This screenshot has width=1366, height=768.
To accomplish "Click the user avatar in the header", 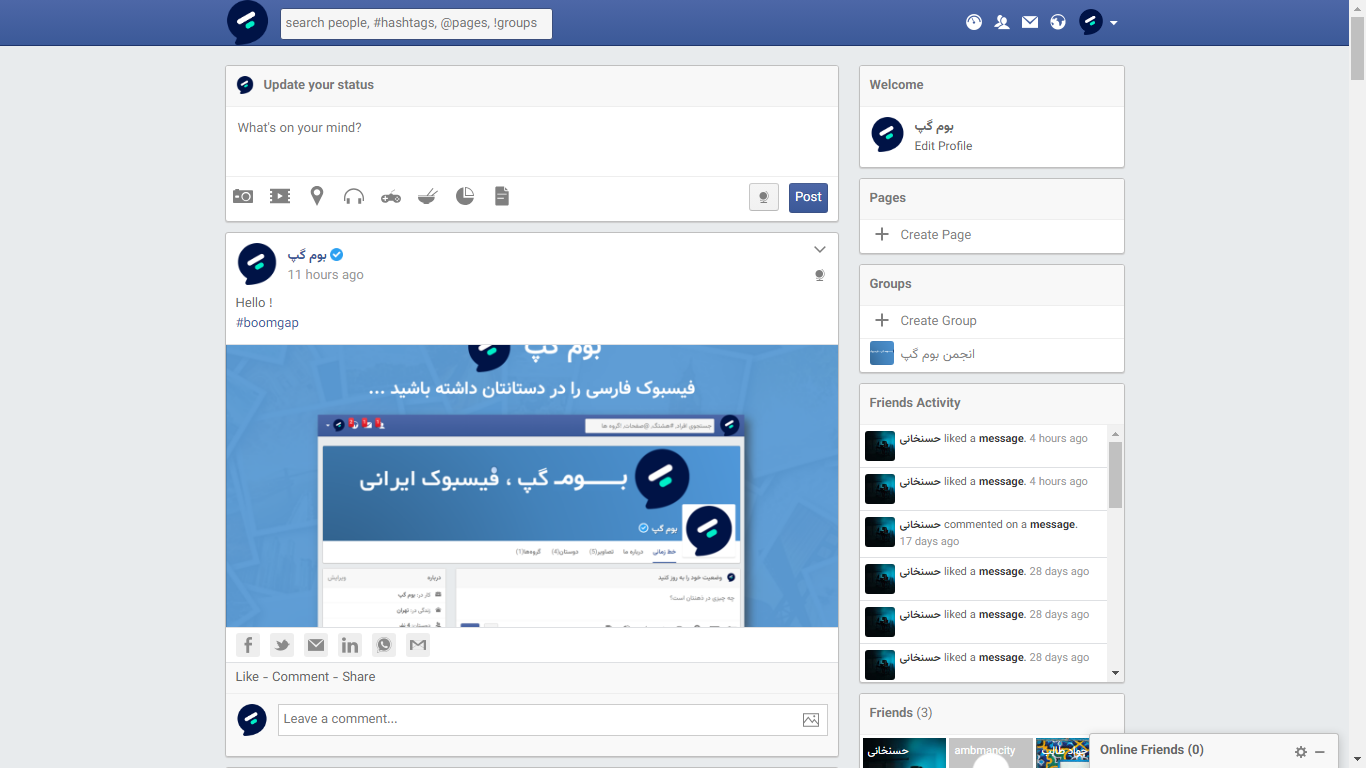I will [x=1091, y=22].
